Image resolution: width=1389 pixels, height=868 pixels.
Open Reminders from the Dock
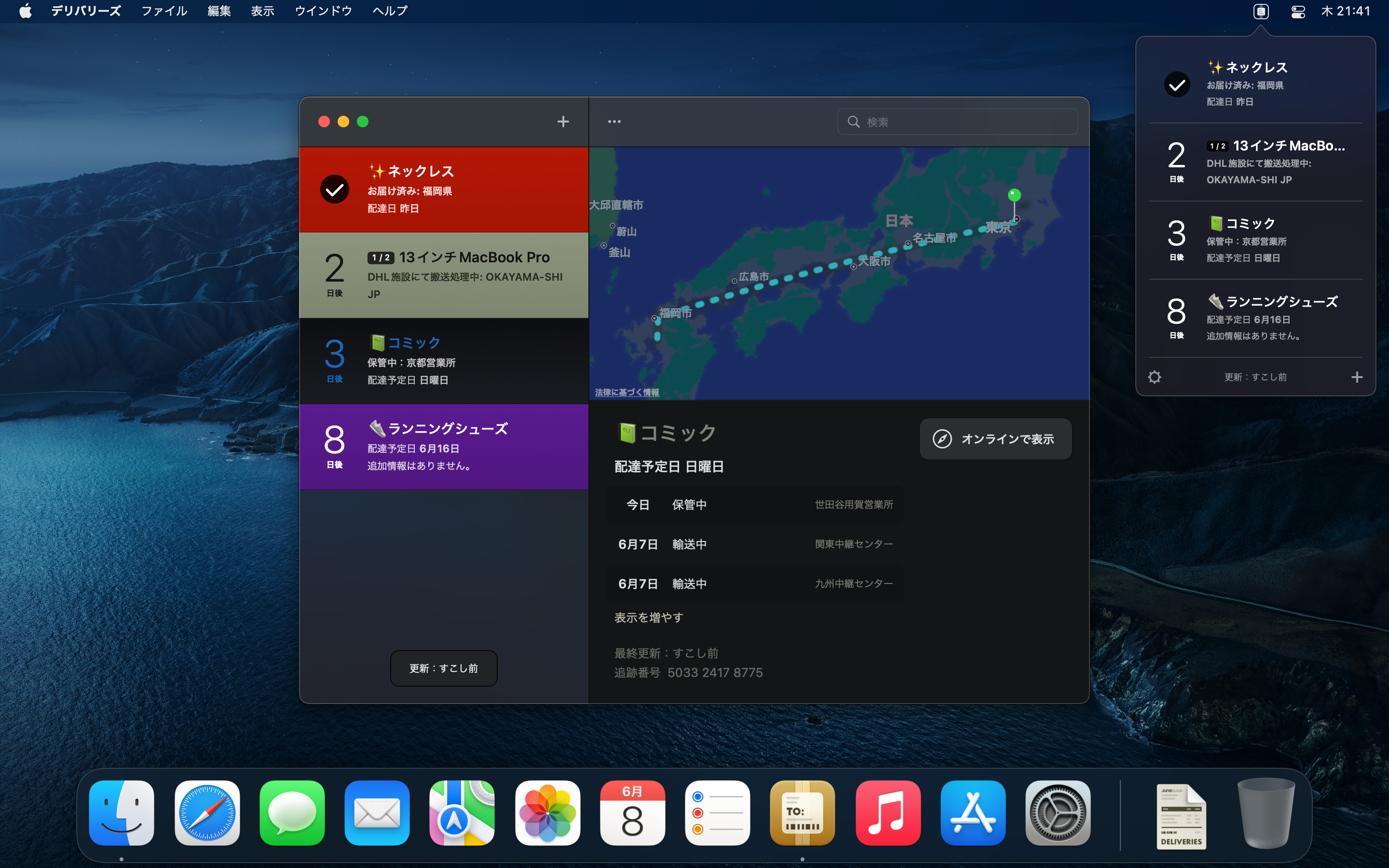pyautogui.click(x=718, y=813)
